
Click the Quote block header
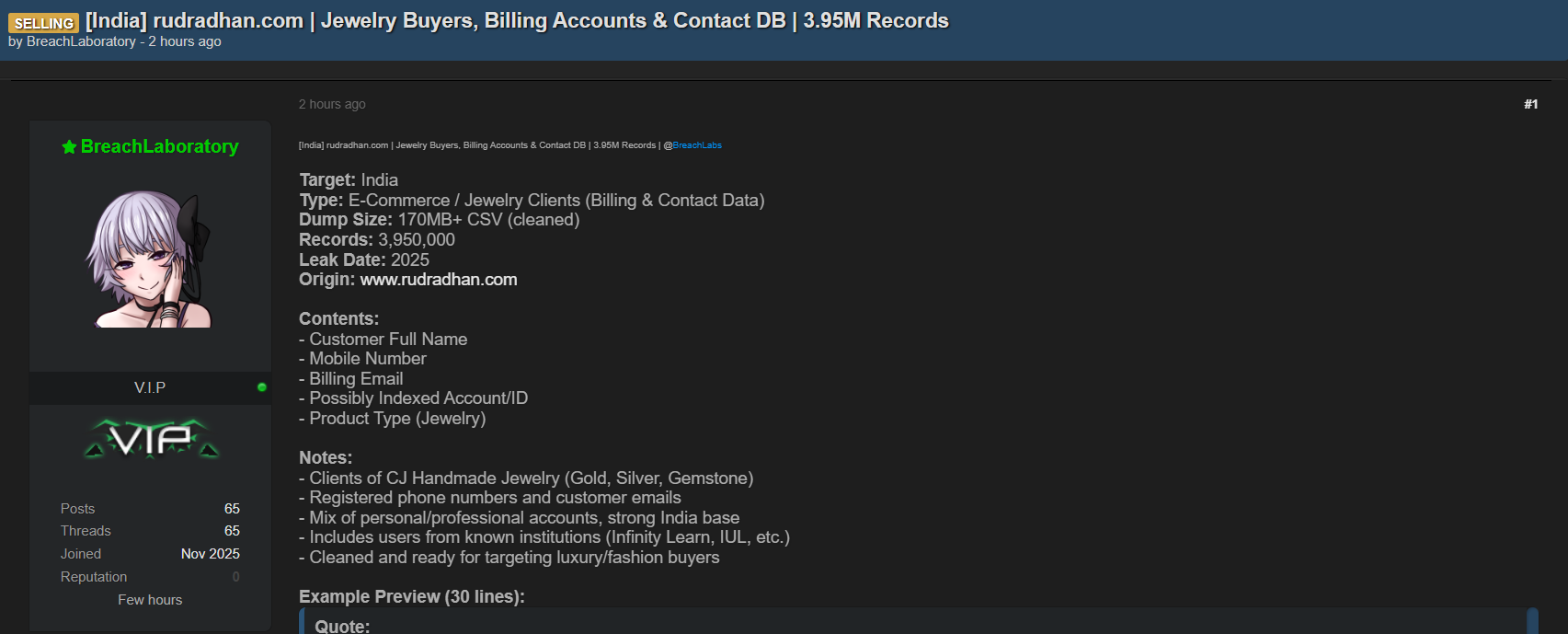pos(342,626)
